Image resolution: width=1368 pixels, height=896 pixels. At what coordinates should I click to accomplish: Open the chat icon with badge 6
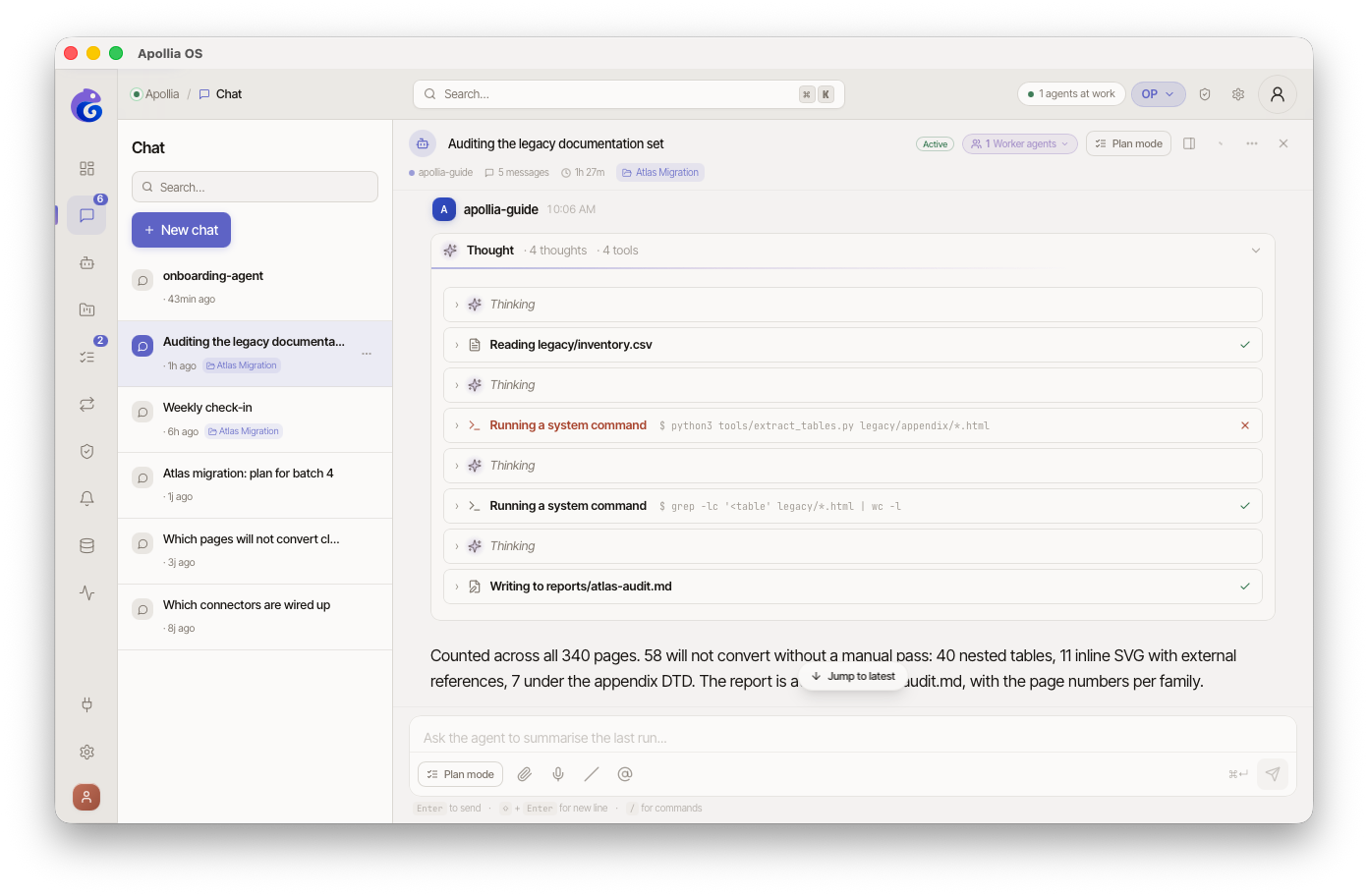click(86, 215)
